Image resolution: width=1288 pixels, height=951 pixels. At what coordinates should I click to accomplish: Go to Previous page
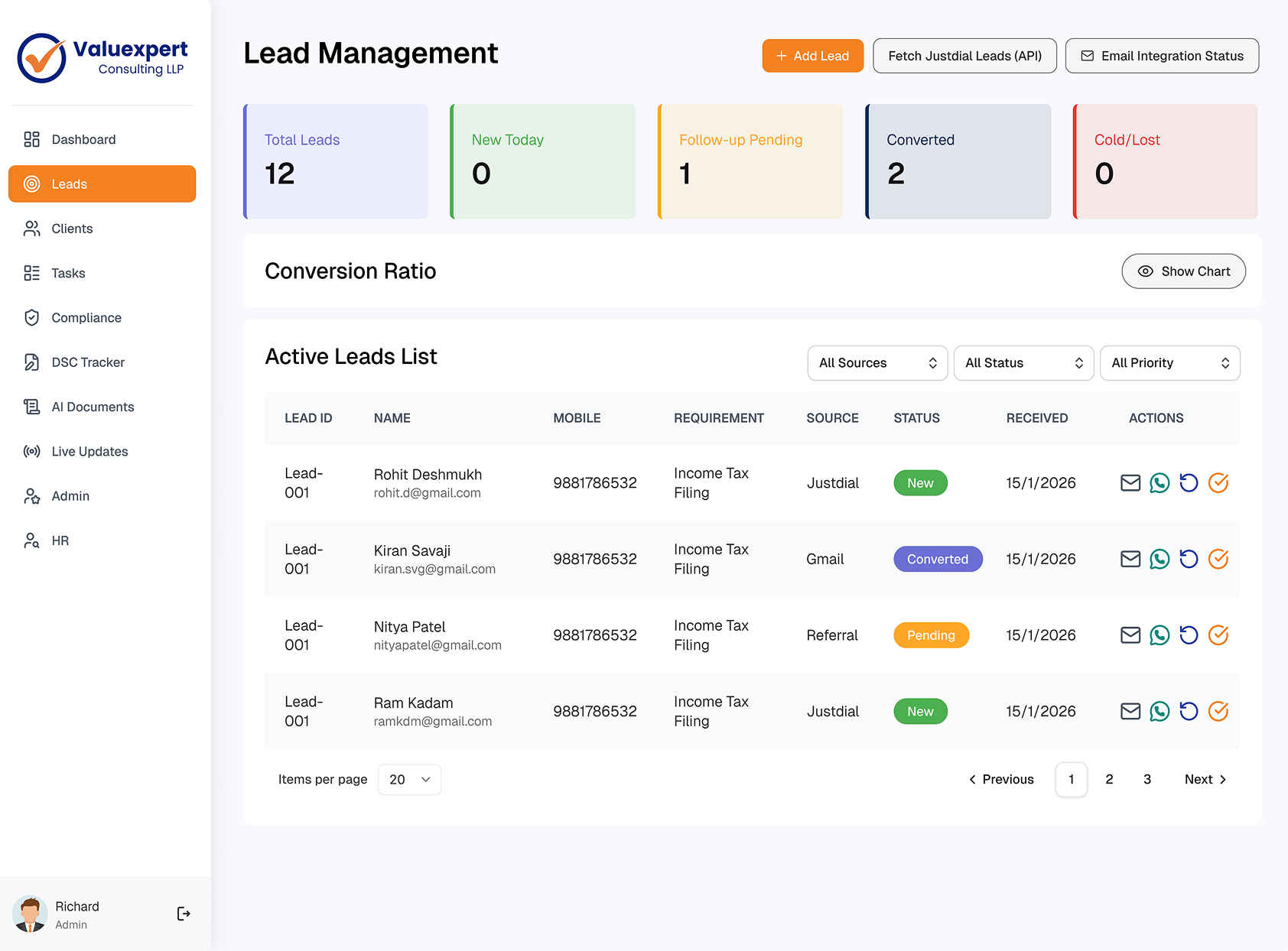pos(1001,780)
